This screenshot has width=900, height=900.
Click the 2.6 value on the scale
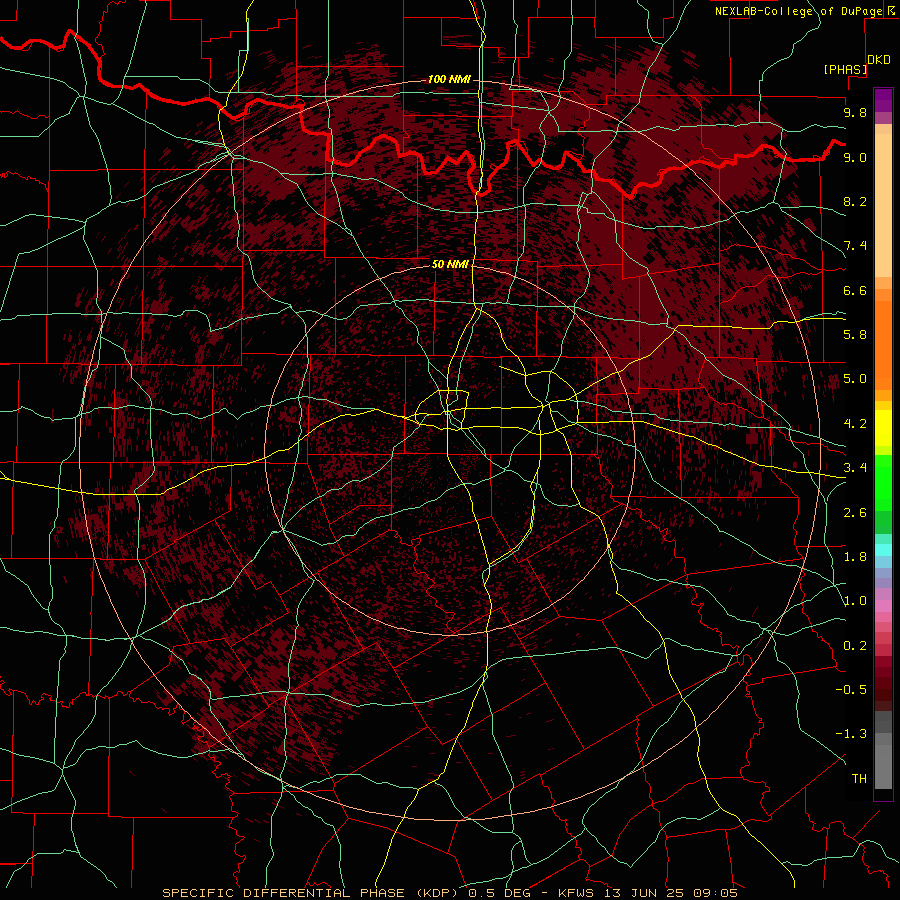pyautogui.click(x=855, y=513)
